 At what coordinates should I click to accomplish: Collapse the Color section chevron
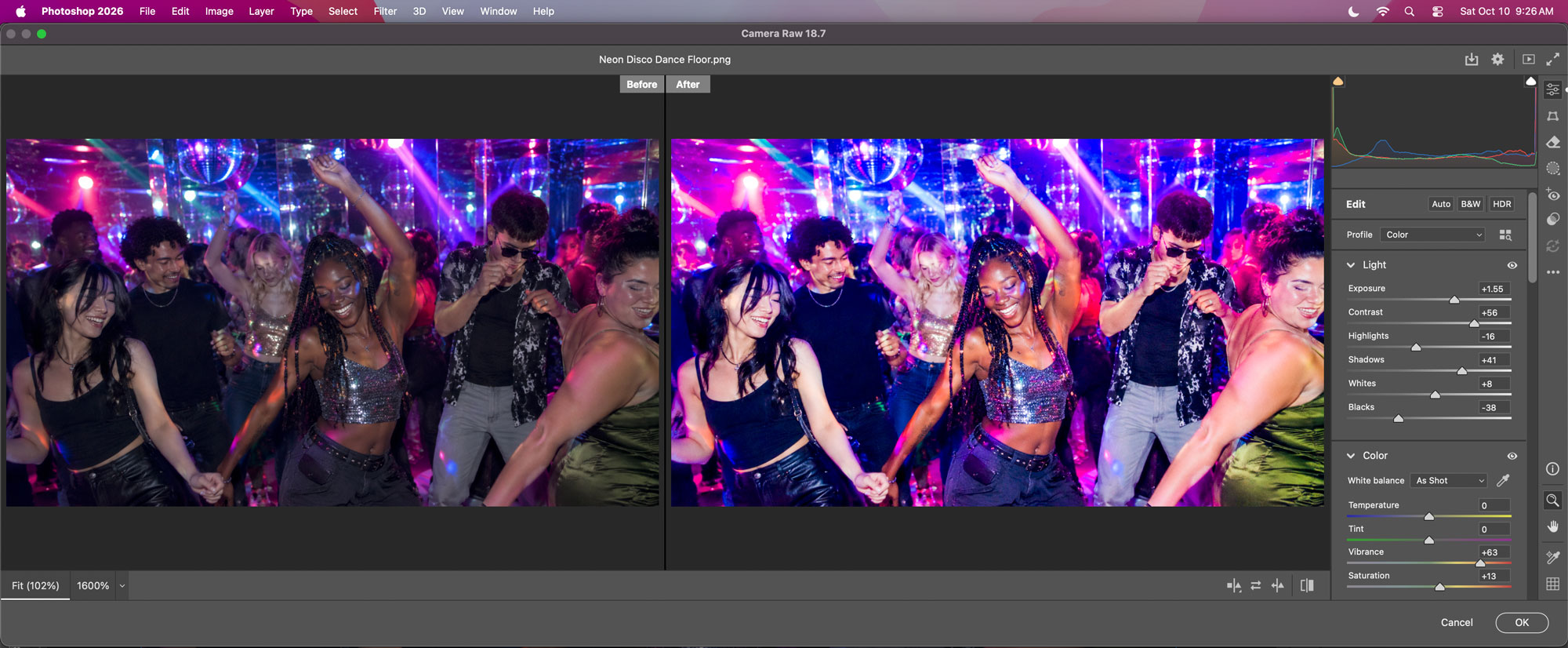1351,456
